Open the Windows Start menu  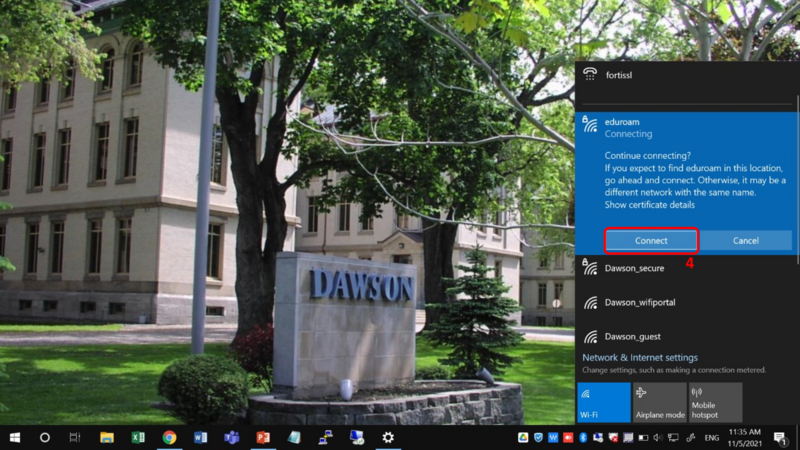point(15,438)
